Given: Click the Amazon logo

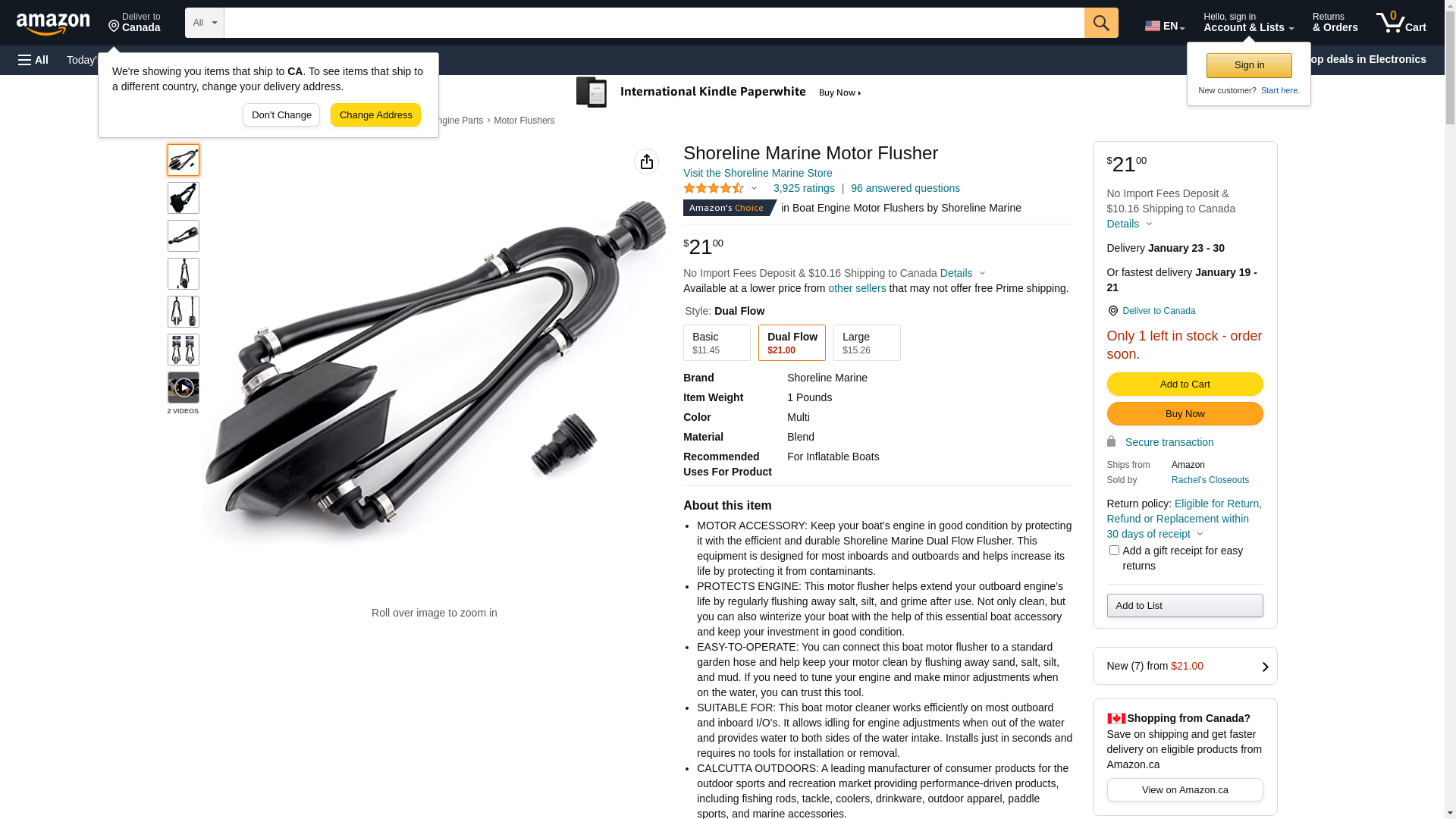Looking at the screenshot, I should click(53, 24).
